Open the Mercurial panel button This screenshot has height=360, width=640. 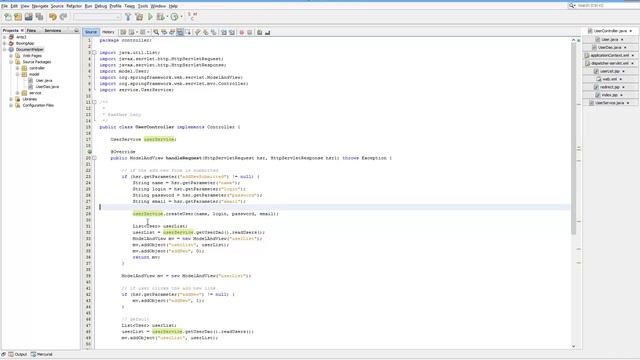[42, 354]
